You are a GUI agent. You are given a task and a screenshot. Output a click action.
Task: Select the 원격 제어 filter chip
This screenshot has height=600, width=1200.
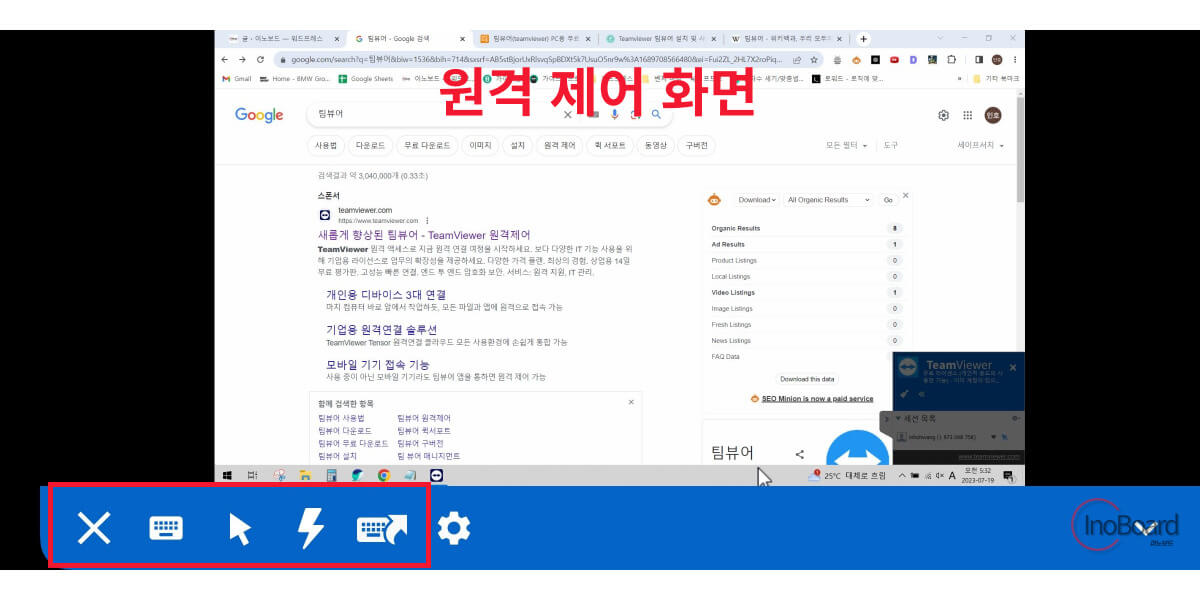click(x=559, y=145)
